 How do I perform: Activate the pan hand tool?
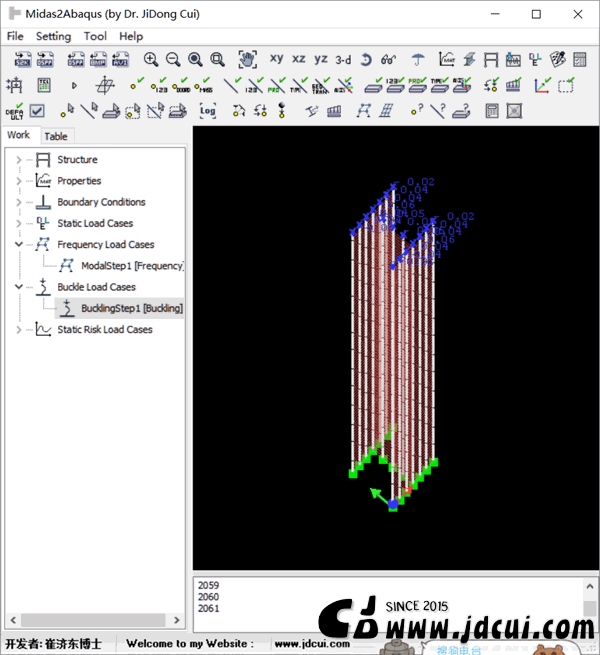click(247, 59)
